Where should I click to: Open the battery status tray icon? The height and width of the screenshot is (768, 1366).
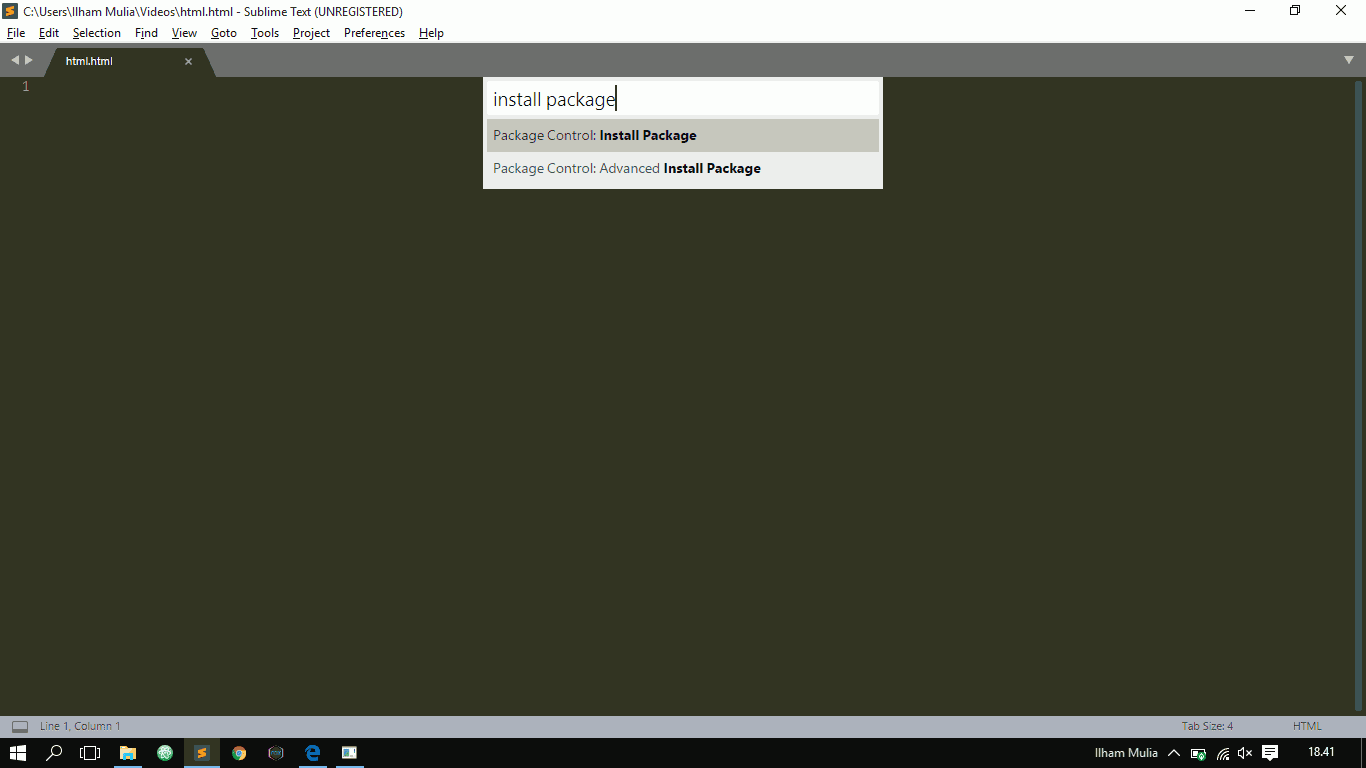point(1198,753)
